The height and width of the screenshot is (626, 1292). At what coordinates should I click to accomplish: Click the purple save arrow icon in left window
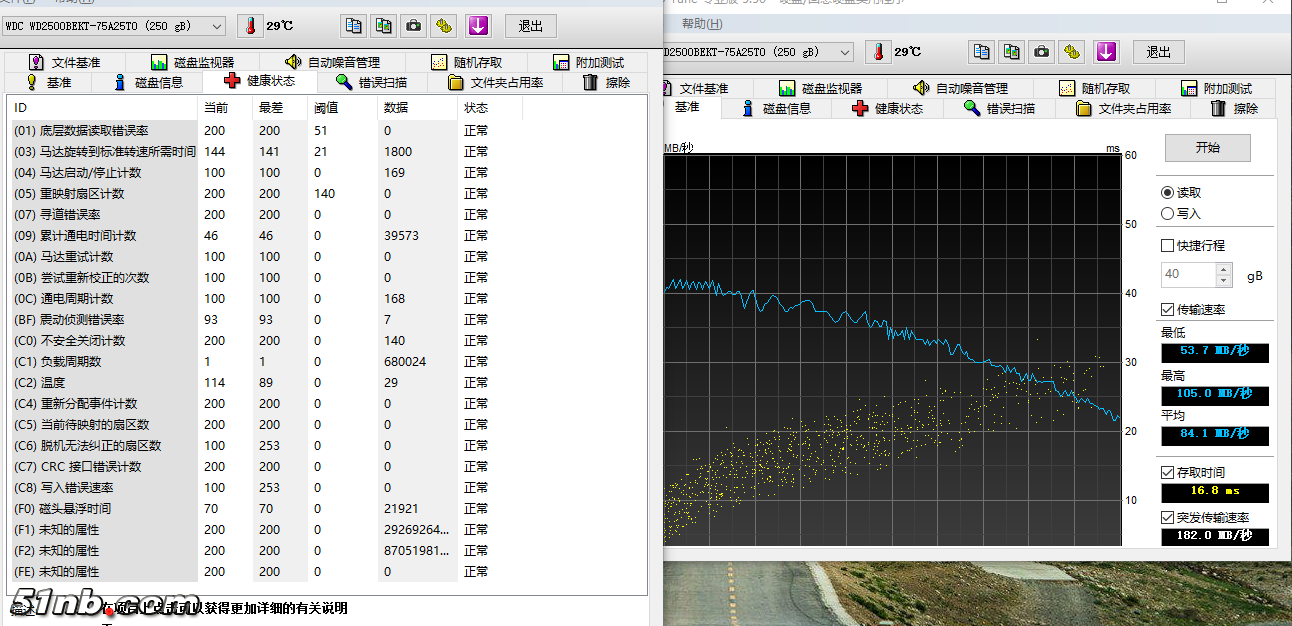pyautogui.click(x=478, y=26)
